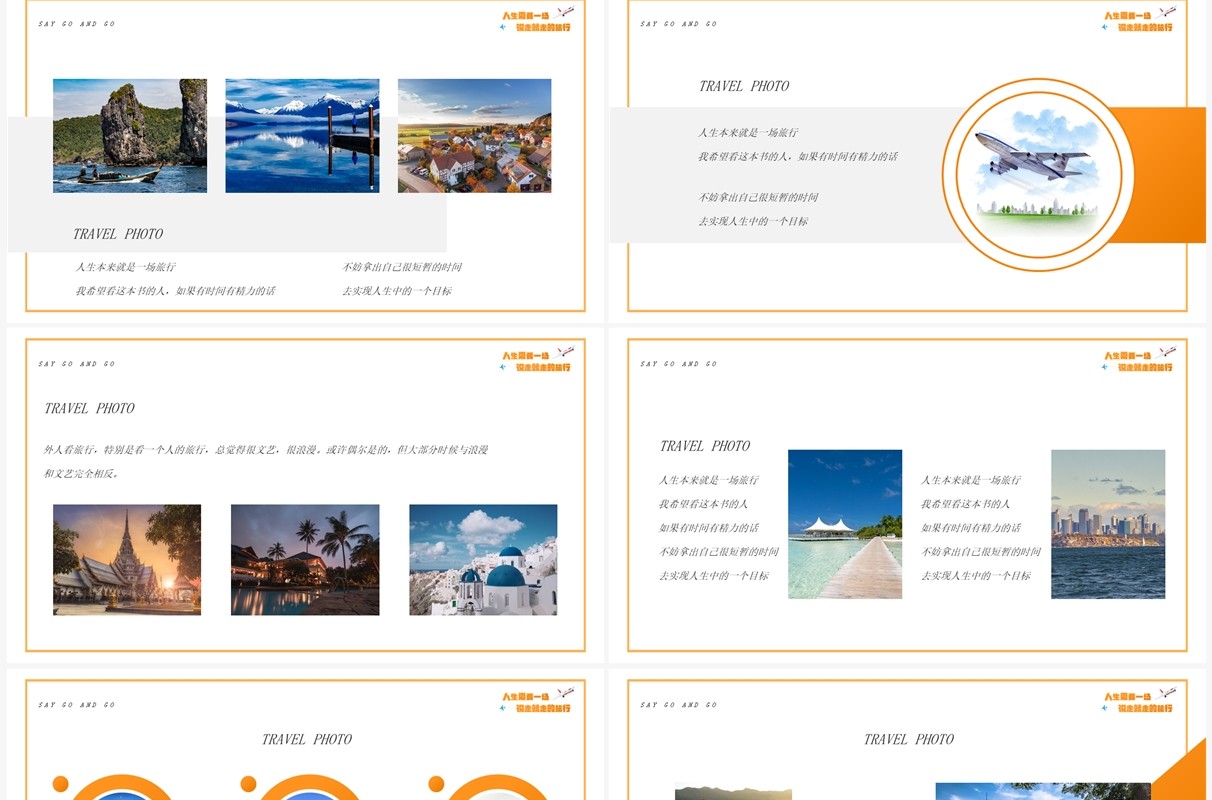Screen dimensions: 1212x800
Task: Click SAY GO AND GO header on rock island slide
Action: (x=77, y=24)
